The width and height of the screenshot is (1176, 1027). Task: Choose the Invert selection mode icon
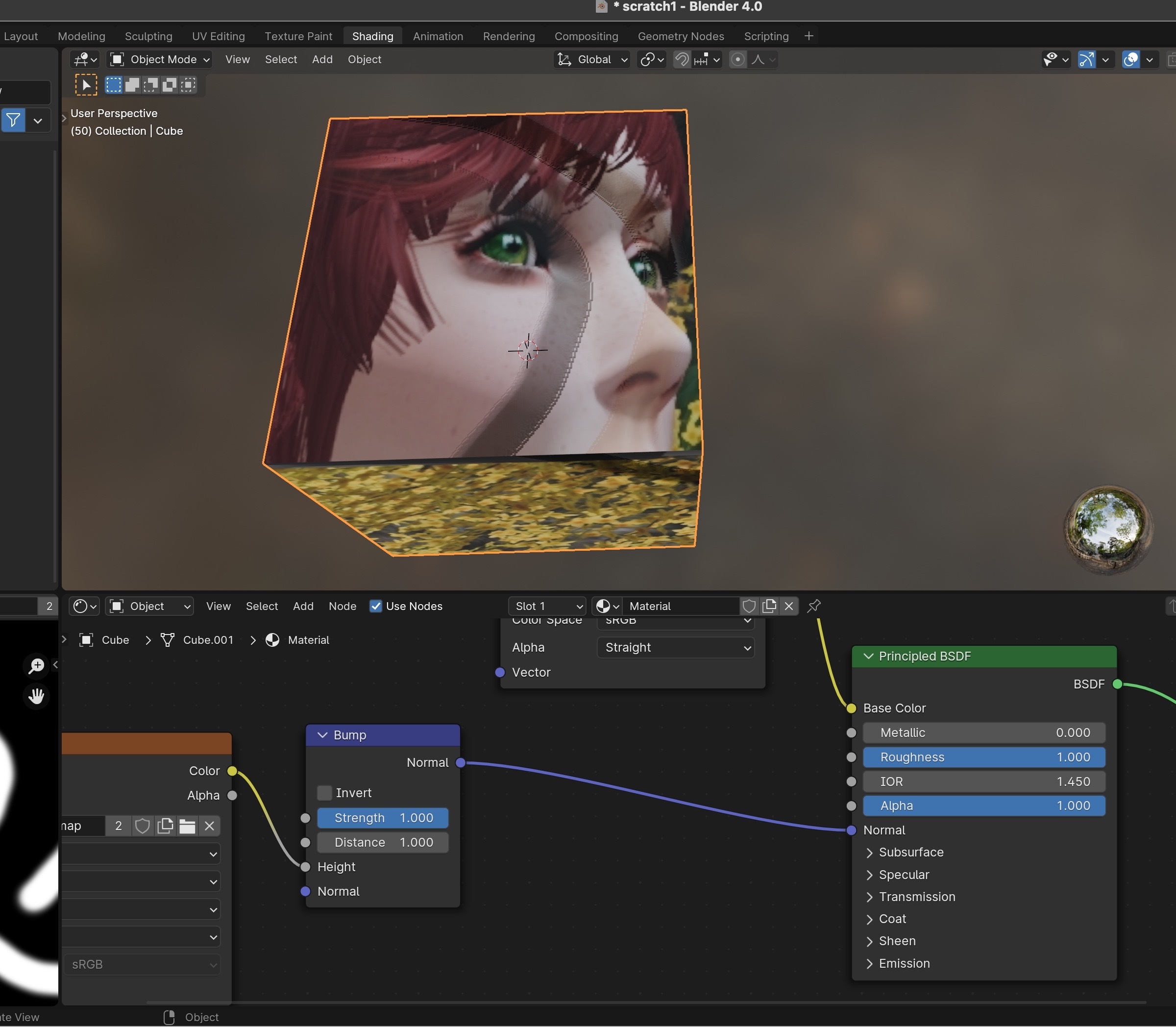pyautogui.click(x=169, y=85)
